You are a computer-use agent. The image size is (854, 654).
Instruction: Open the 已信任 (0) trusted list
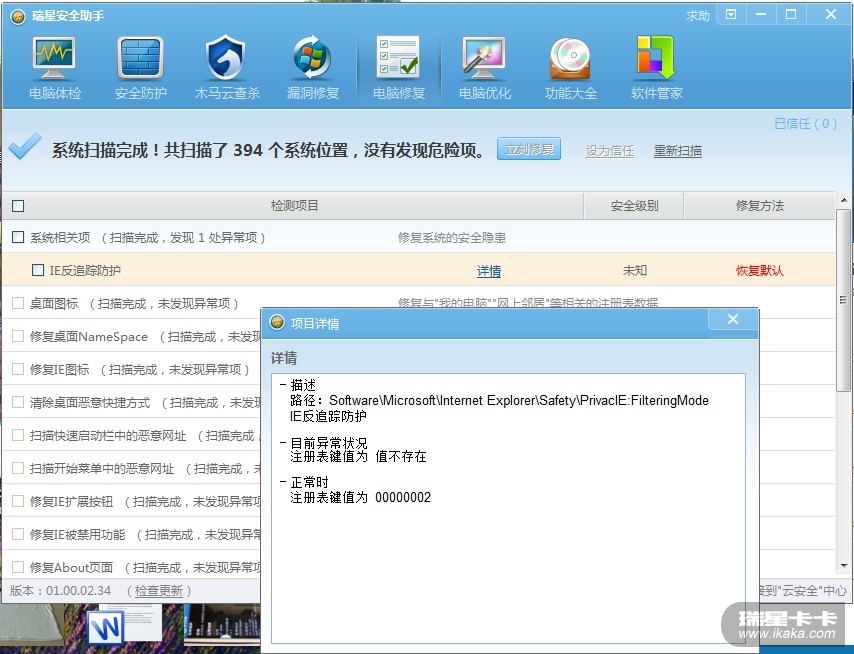(x=805, y=124)
